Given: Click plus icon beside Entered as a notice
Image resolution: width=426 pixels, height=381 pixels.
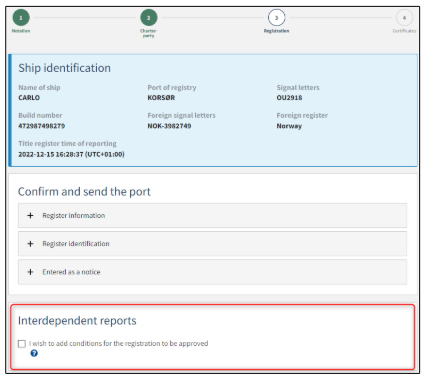Looking at the screenshot, I should coord(30,272).
